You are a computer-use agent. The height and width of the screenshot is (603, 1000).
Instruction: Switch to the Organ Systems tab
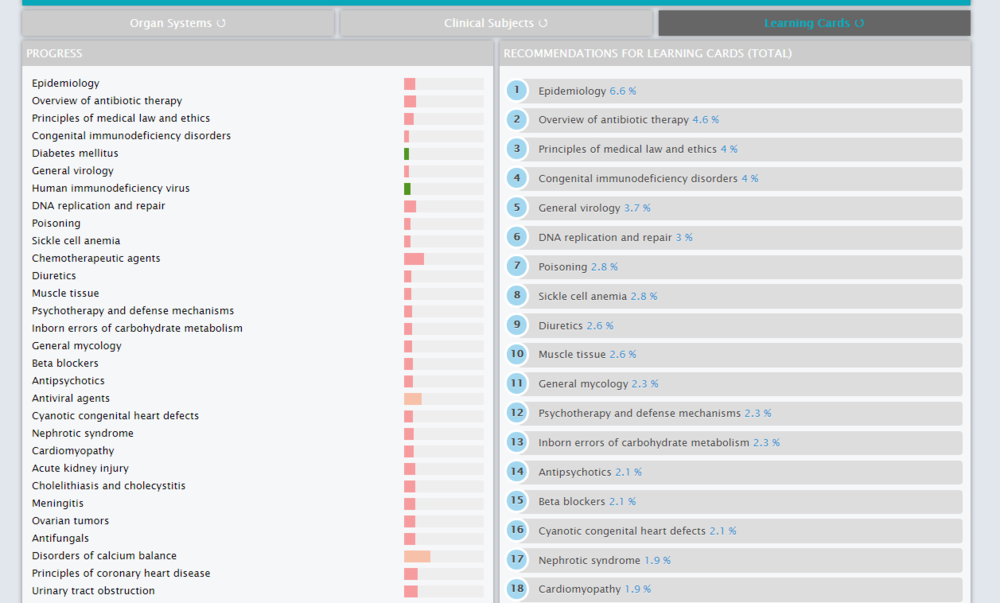click(x=178, y=23)
